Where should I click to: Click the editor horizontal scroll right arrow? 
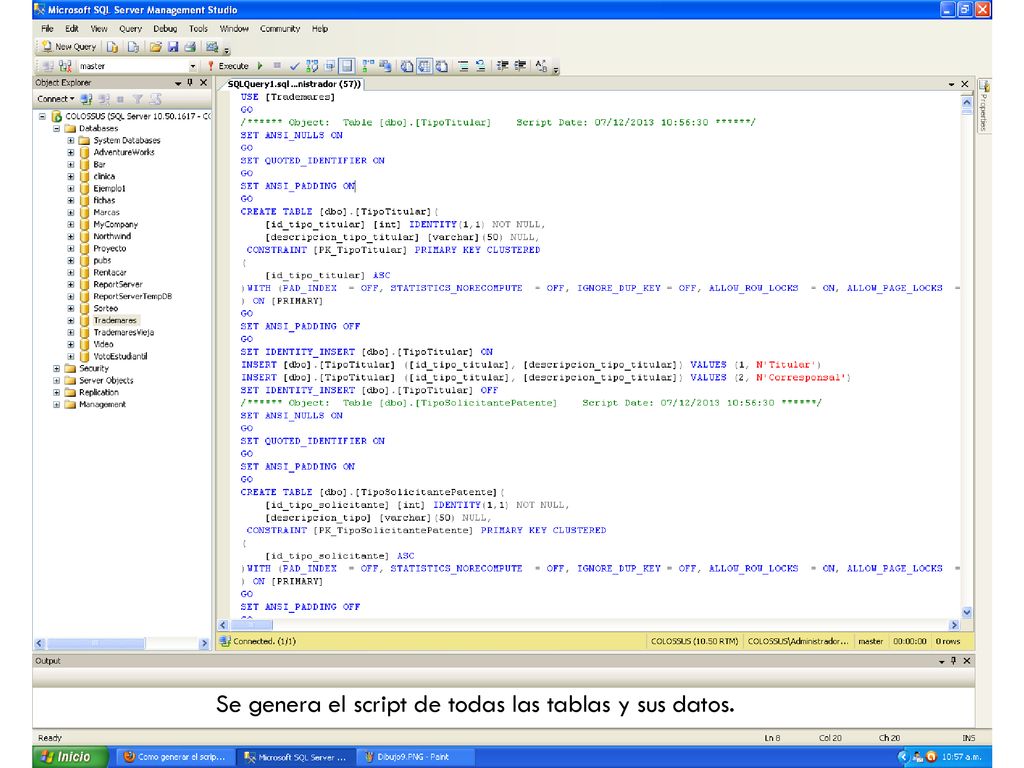pos(955,625)
